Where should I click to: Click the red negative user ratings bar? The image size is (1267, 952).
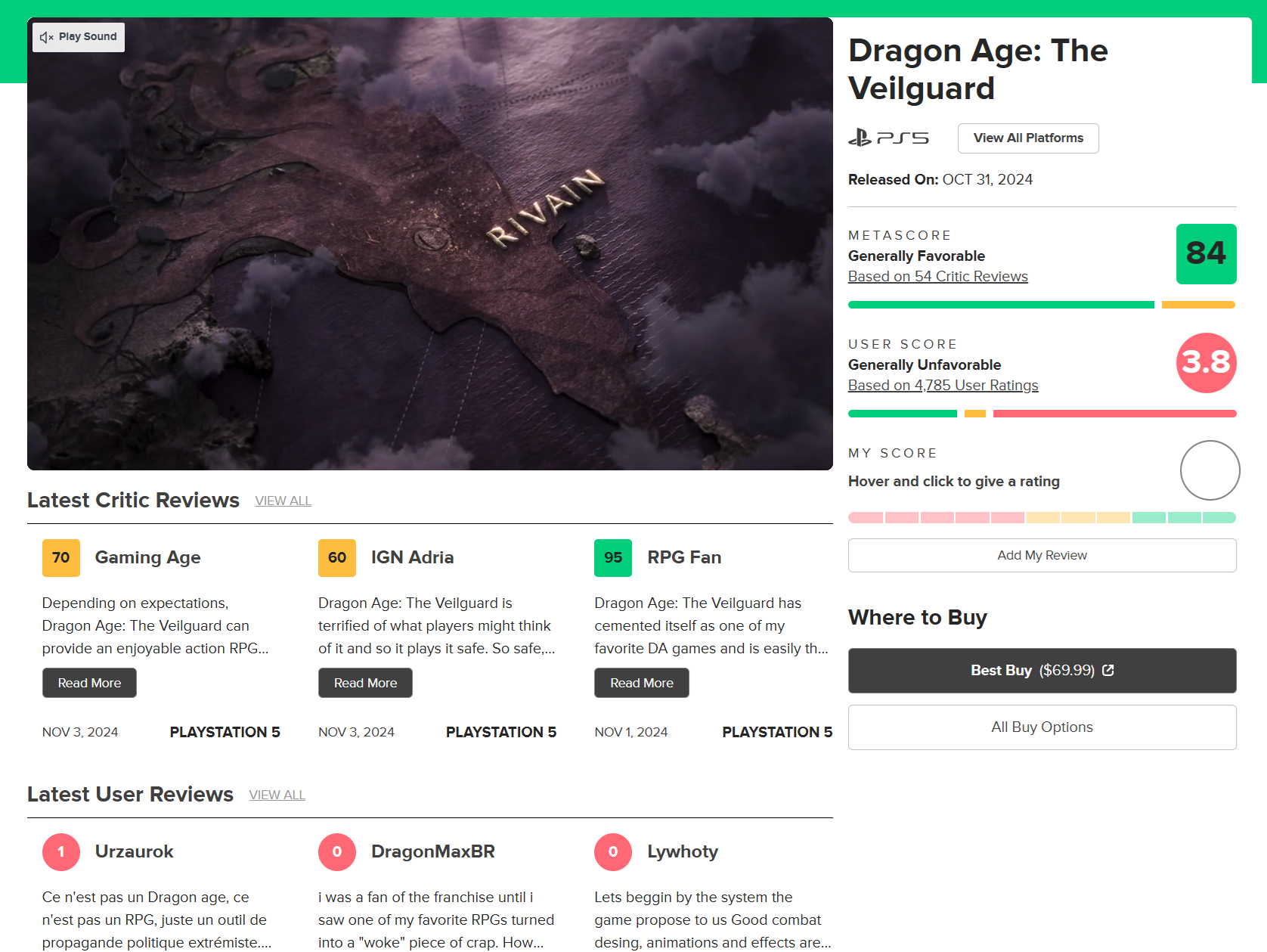(1115, 414)
